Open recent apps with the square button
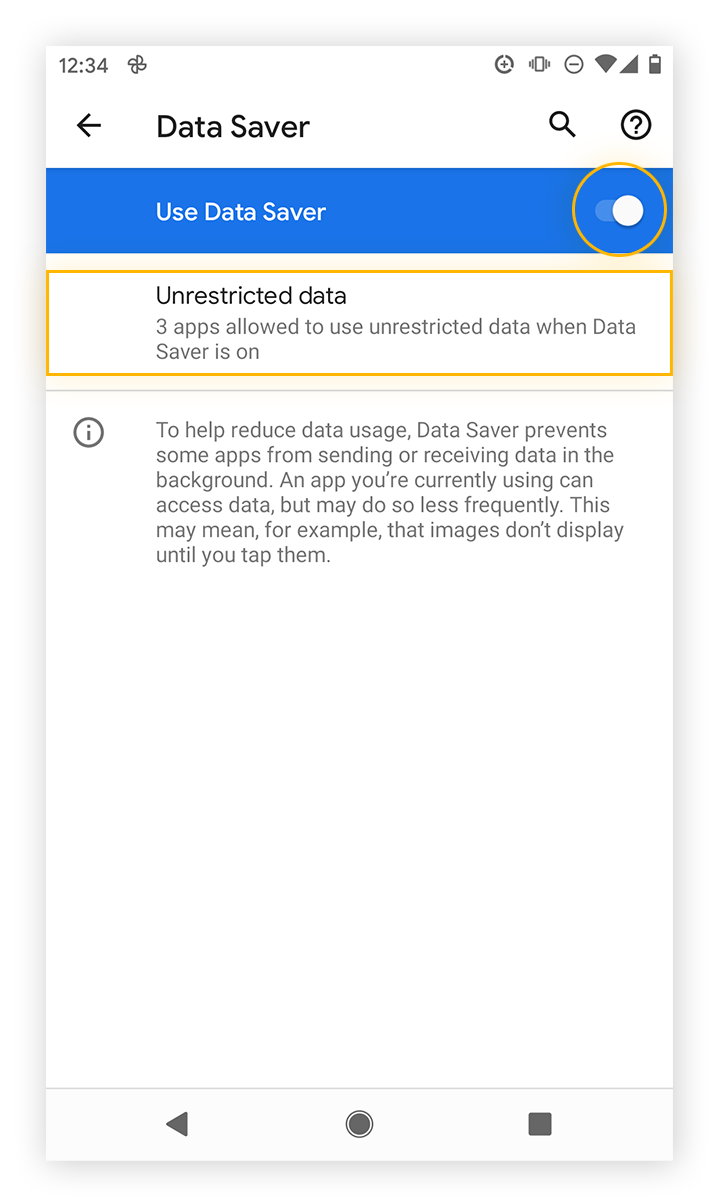Screen dimensions: 718x1200 click(x=539, y=1123)
